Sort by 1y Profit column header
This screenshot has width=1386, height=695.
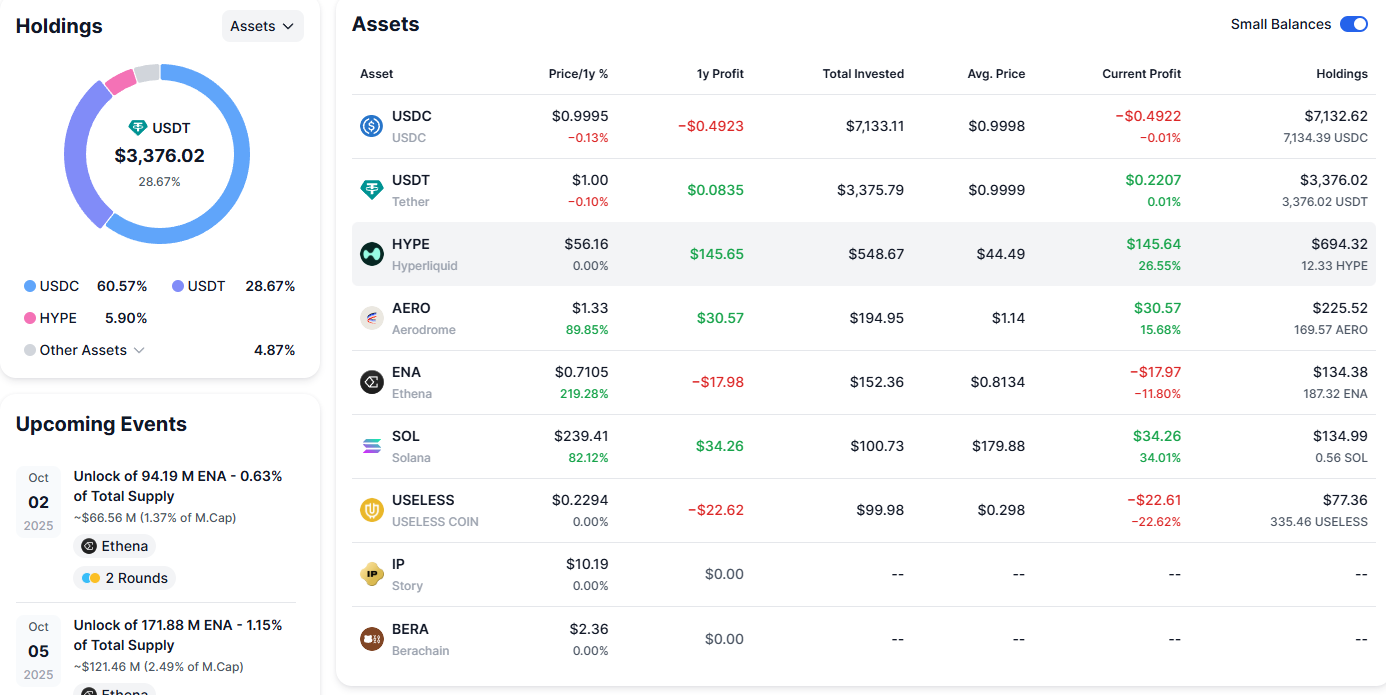720,74
